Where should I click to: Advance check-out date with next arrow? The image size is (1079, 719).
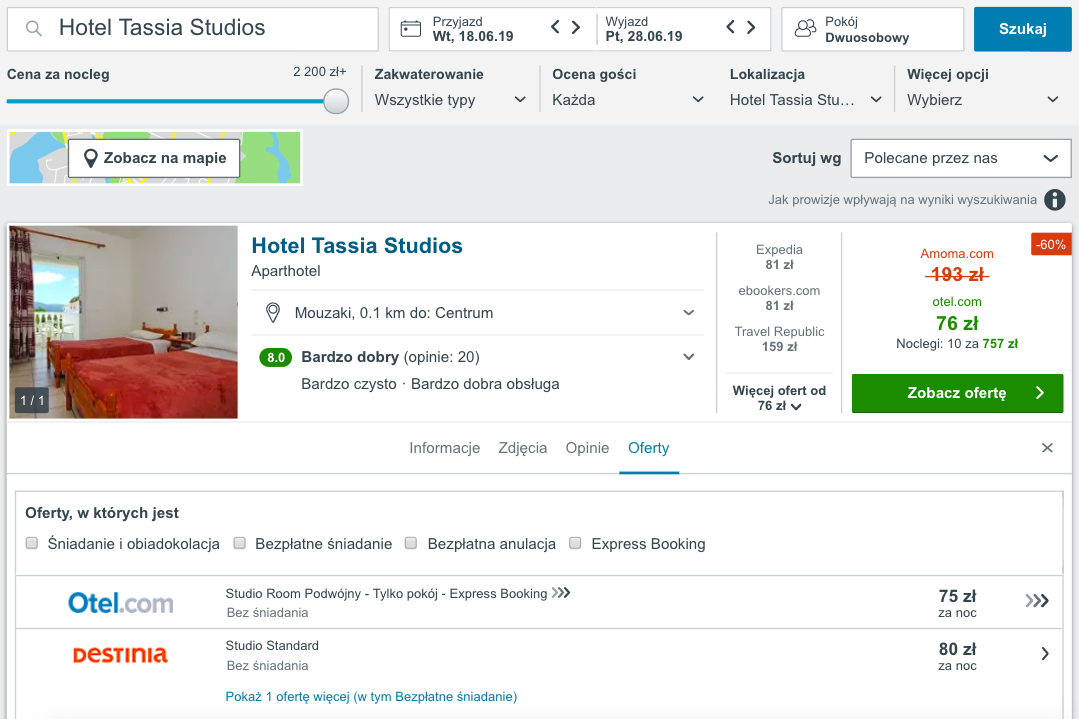point(750,28)
